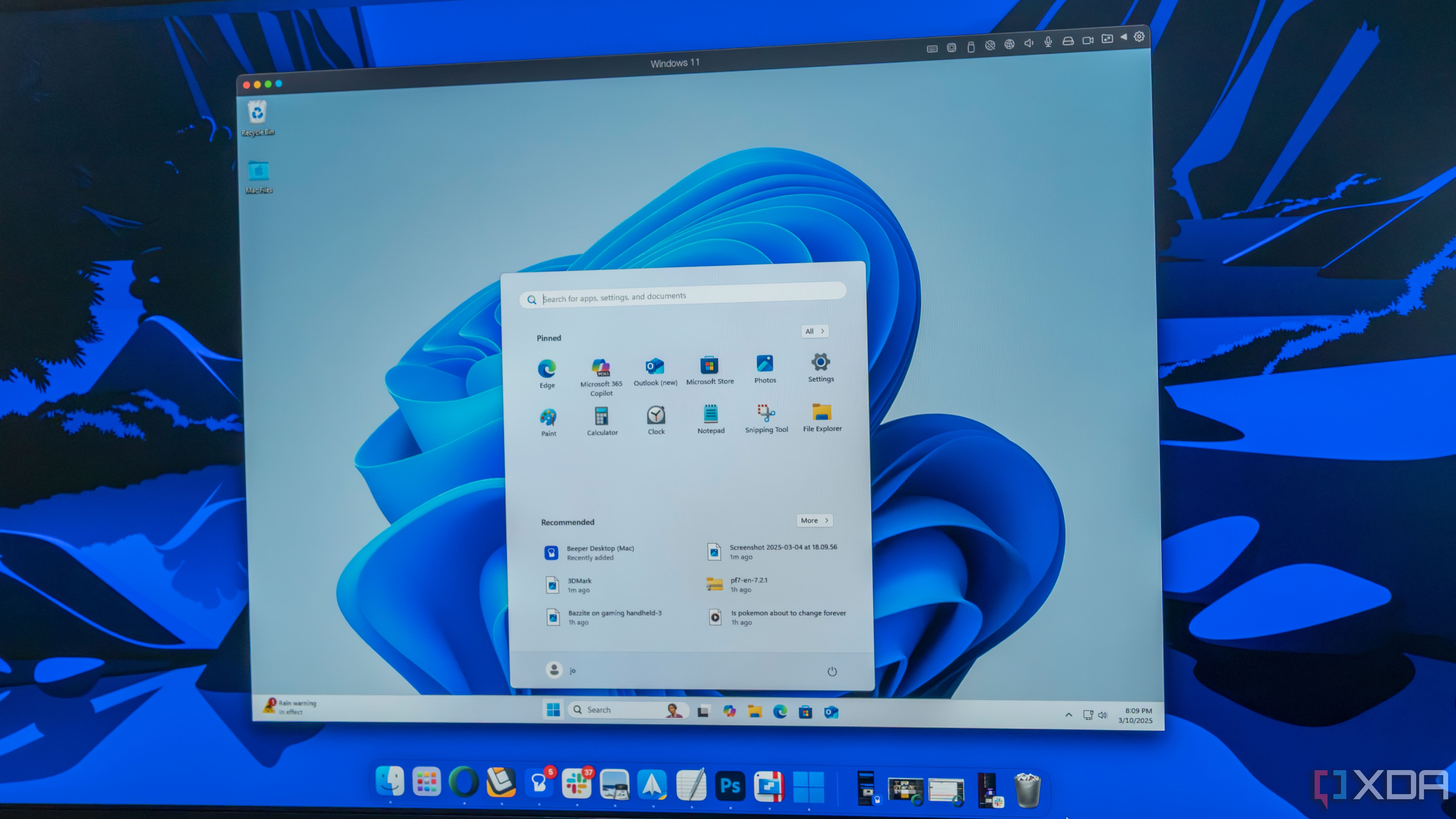The width and height of the screenshot is (1456, 819).
Task: Select the Recycle Bin desktop icon
Action: coord(257,119)
